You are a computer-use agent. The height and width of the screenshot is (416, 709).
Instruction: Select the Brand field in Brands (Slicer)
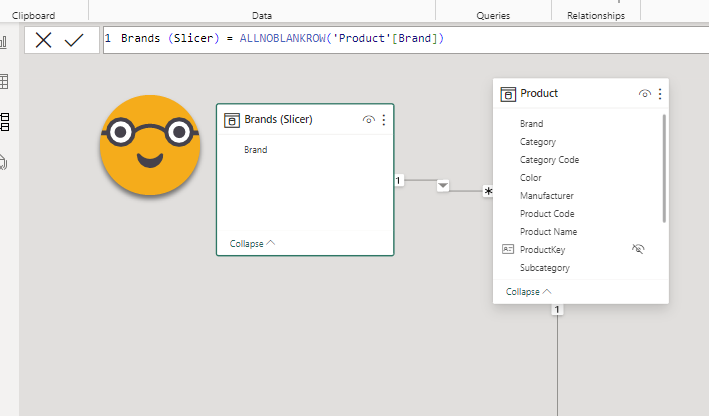[255, 150]
